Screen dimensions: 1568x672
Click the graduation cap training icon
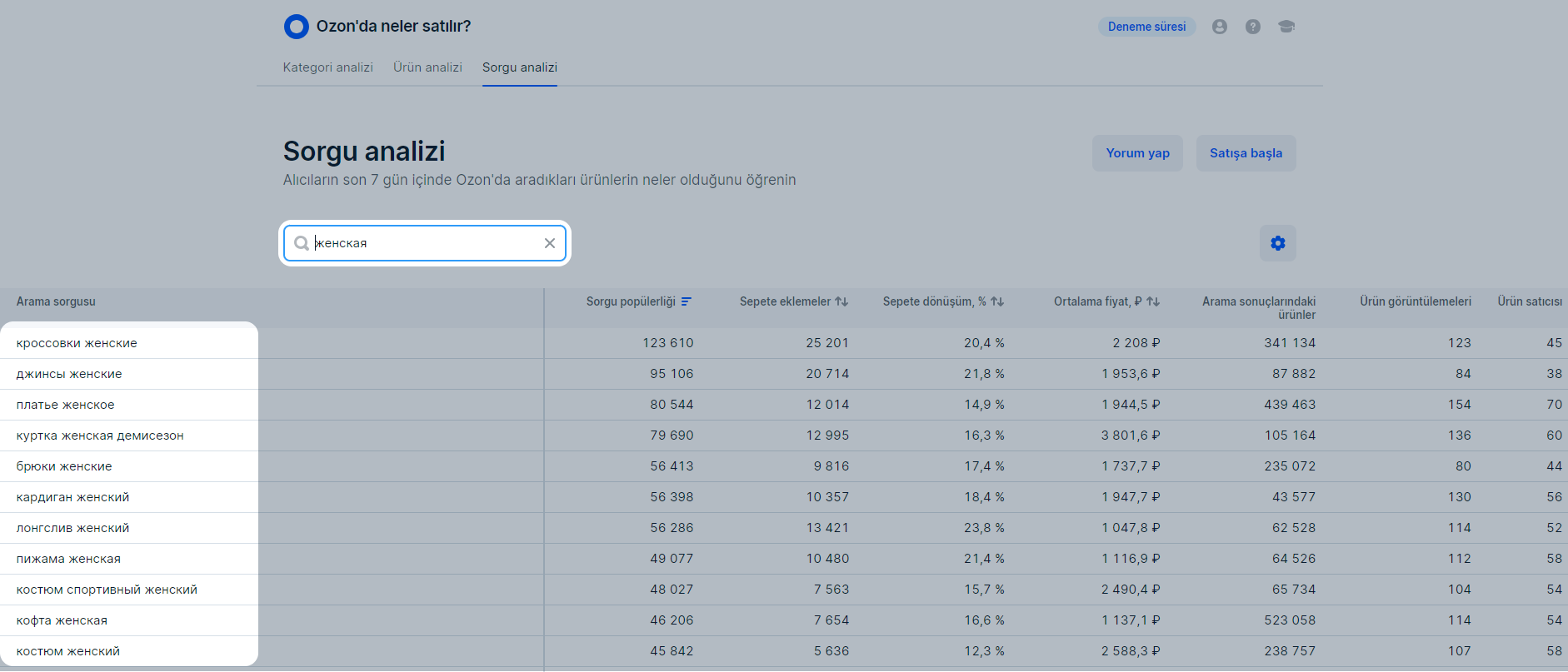[x=1286, y=27]
